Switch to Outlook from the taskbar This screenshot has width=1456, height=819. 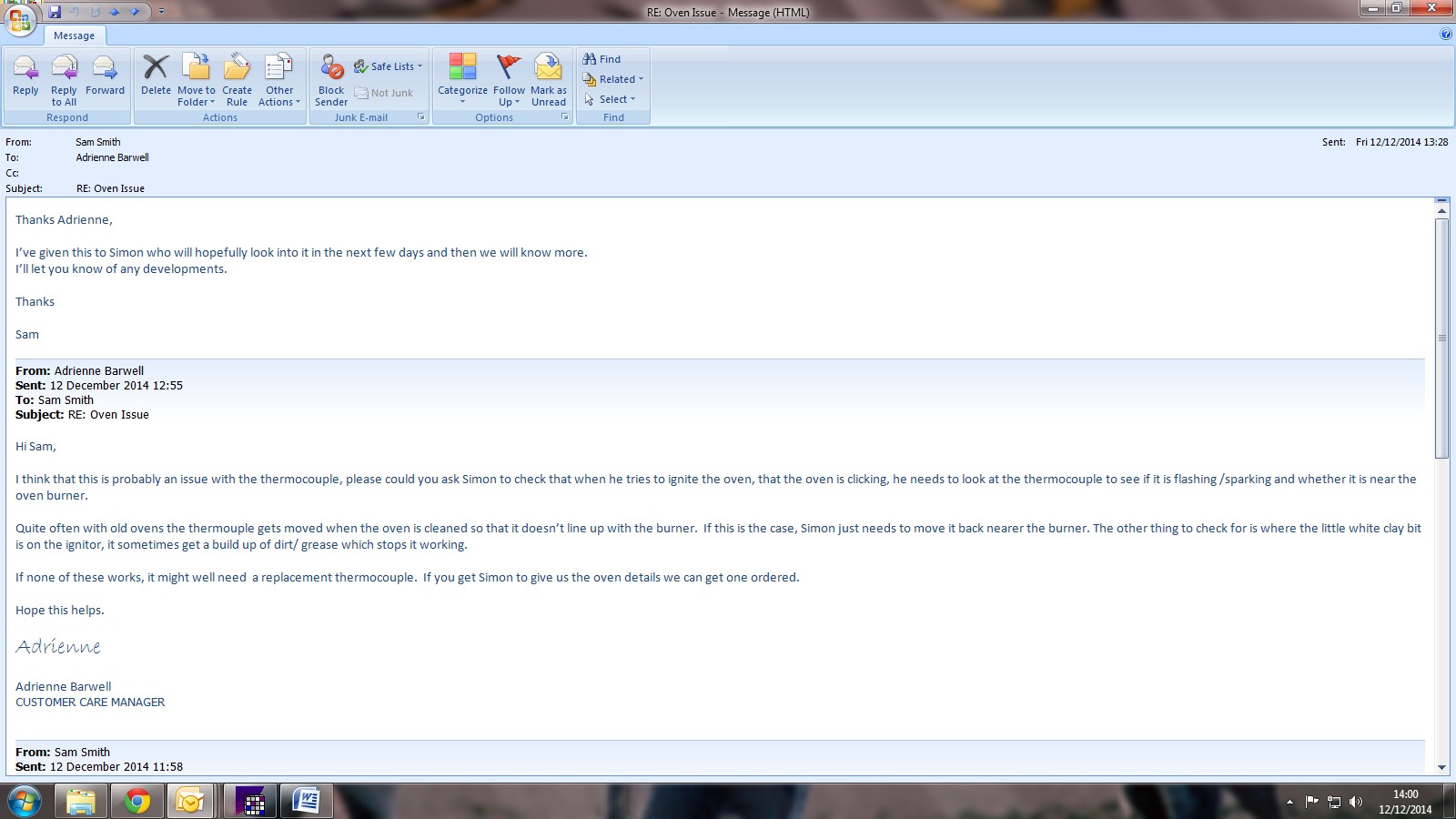[x=191, y=802]
